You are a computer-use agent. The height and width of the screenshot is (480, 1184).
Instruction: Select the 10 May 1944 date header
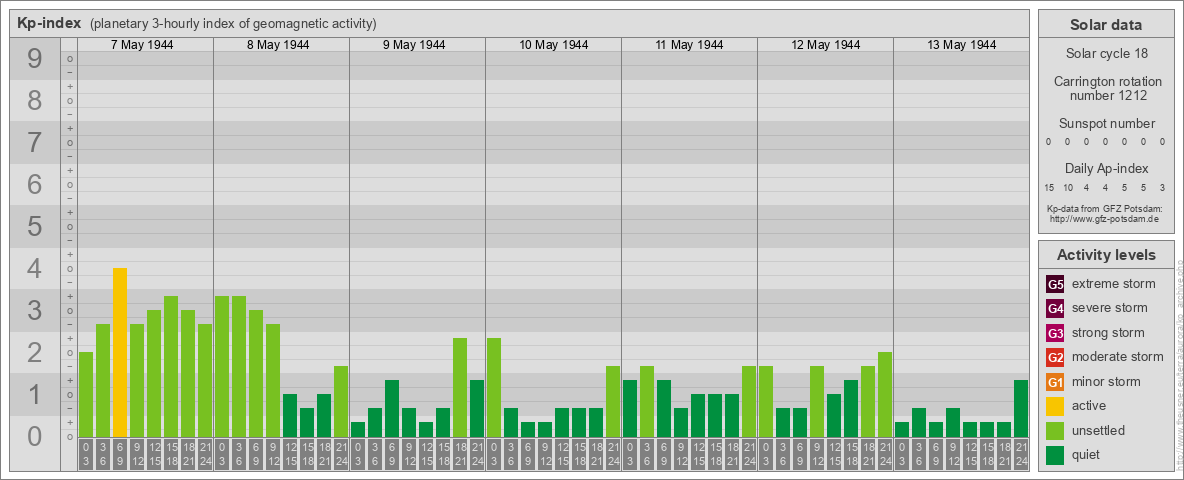pos(553,45)
